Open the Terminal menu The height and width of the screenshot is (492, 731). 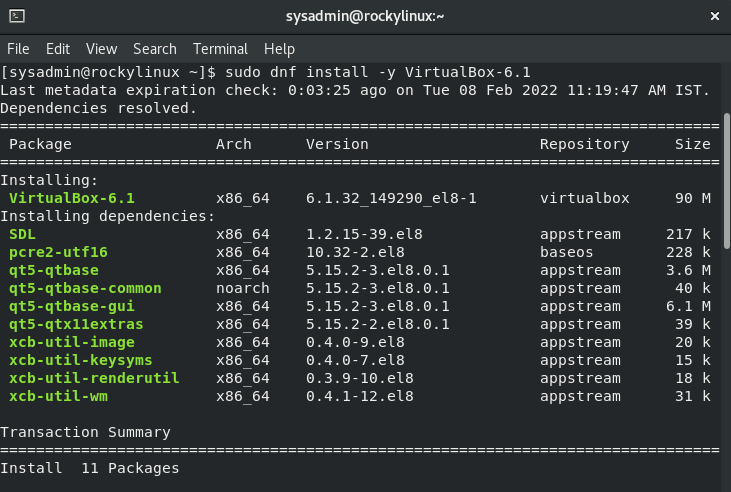(x=221, y=49)
